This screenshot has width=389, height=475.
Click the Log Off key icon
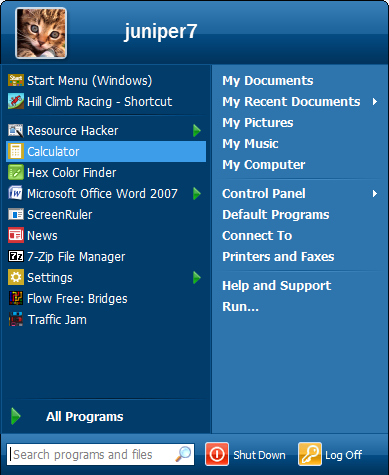point(310,454)
